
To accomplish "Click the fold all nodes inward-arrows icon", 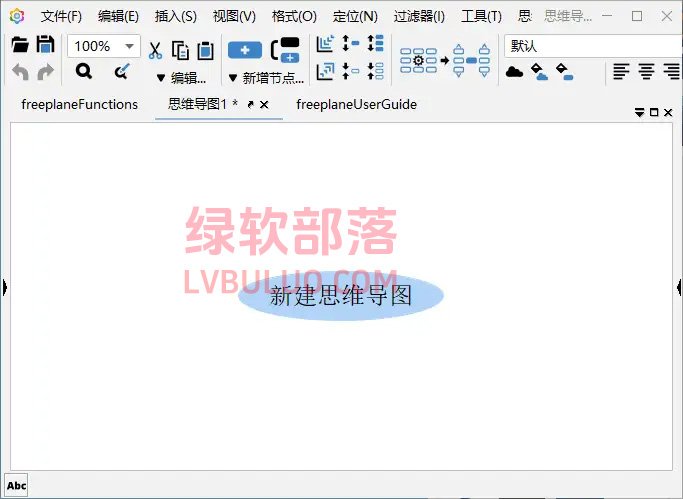I will [x=375, y=71].
